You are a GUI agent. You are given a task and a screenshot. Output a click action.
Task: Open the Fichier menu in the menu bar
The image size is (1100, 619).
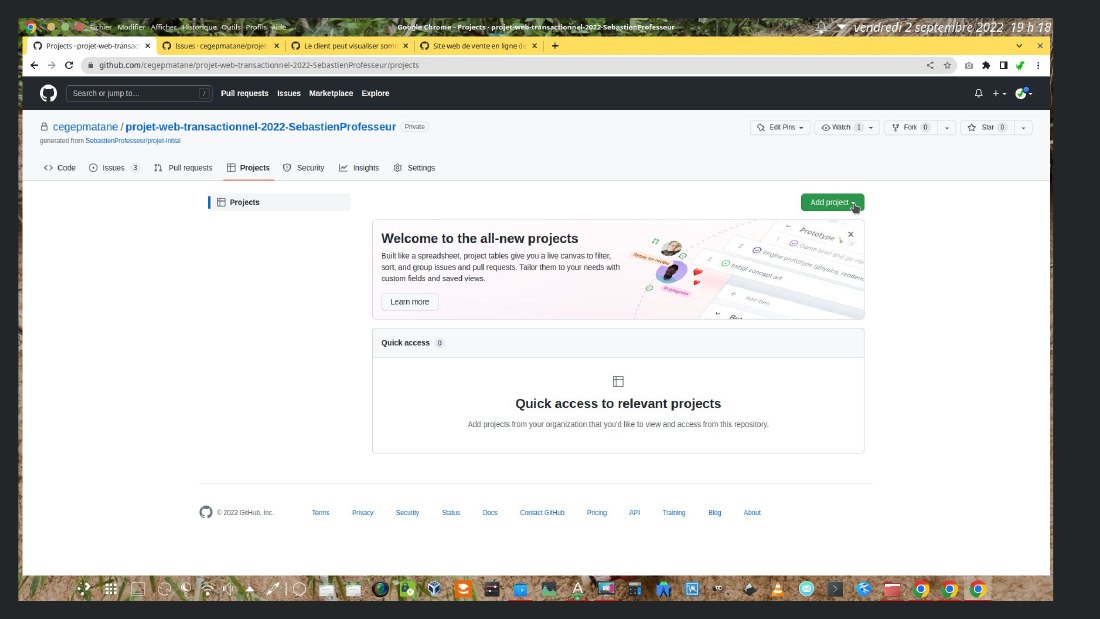[x=101, y=27]
